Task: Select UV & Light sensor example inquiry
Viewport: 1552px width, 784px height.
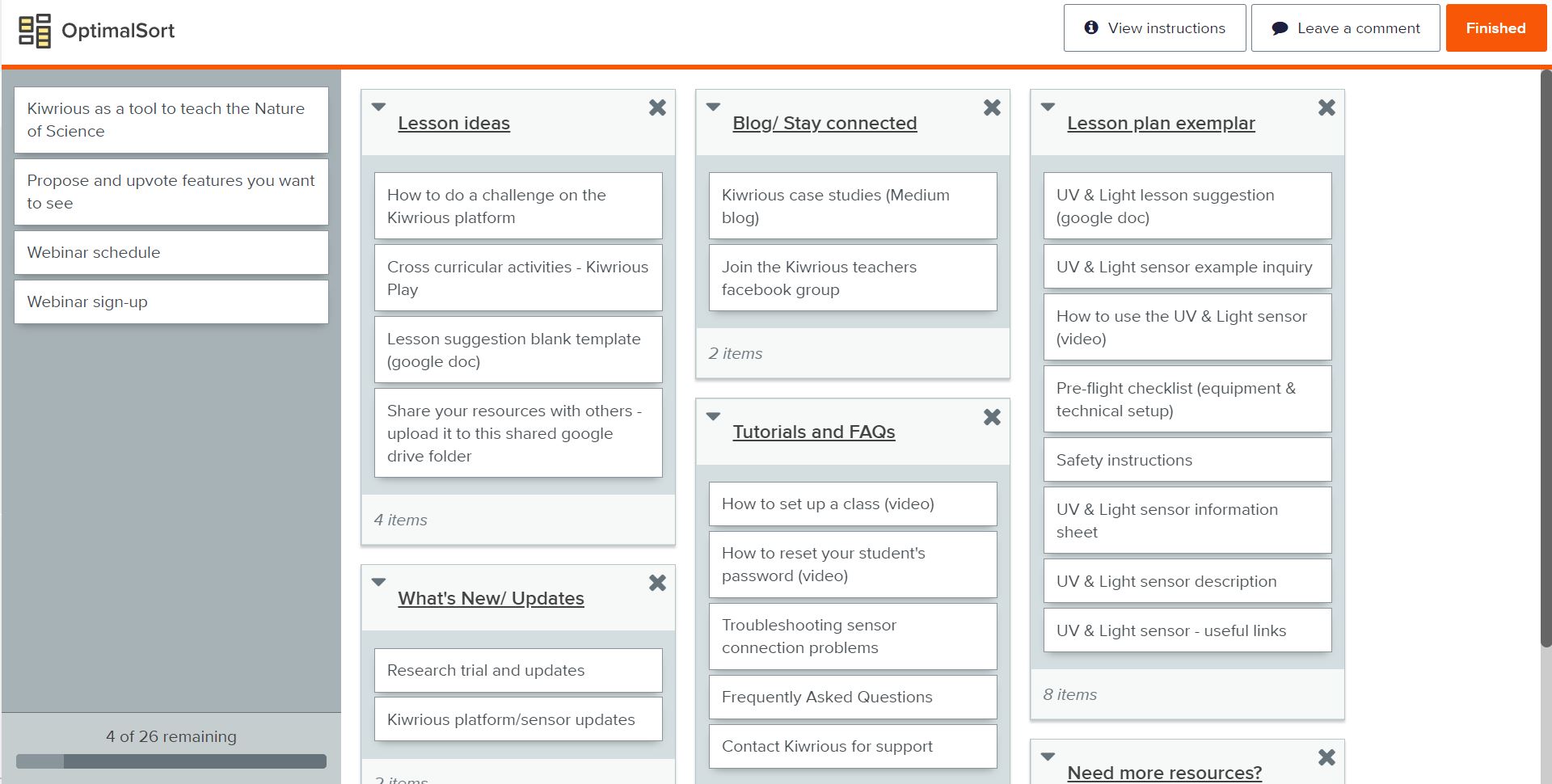Action: [x=1187, y=267]
